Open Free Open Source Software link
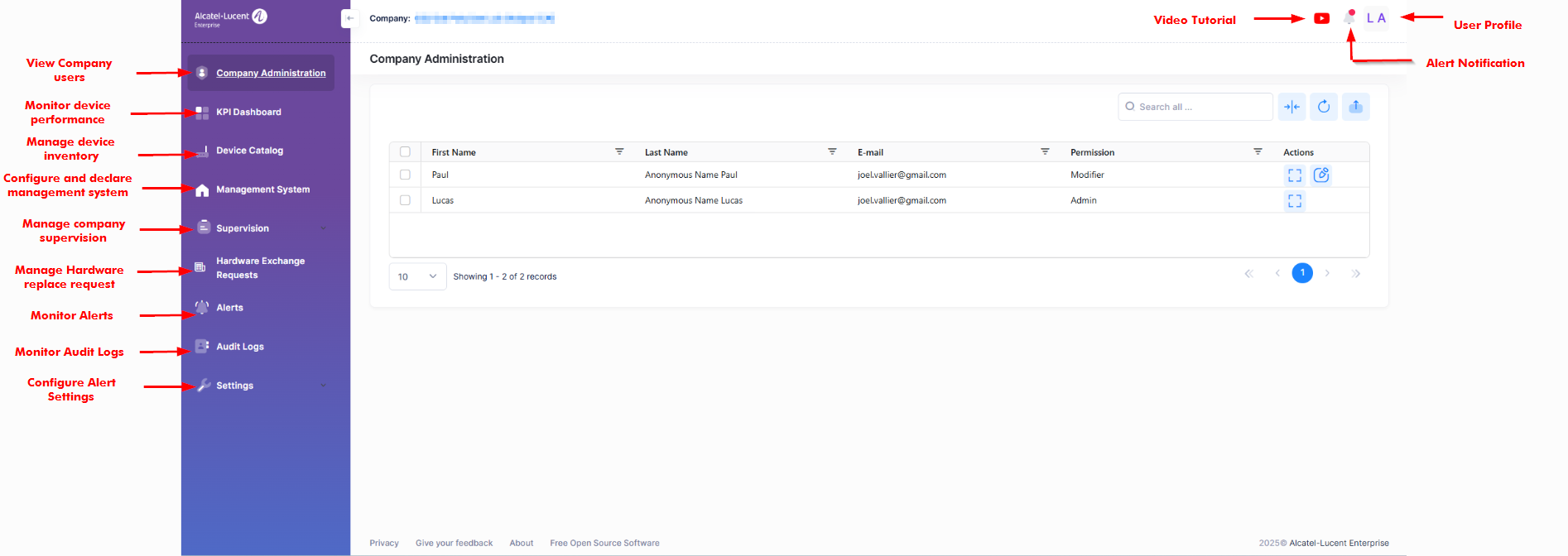The height and width of the screenshot is (556, 1568). (604, 544)
